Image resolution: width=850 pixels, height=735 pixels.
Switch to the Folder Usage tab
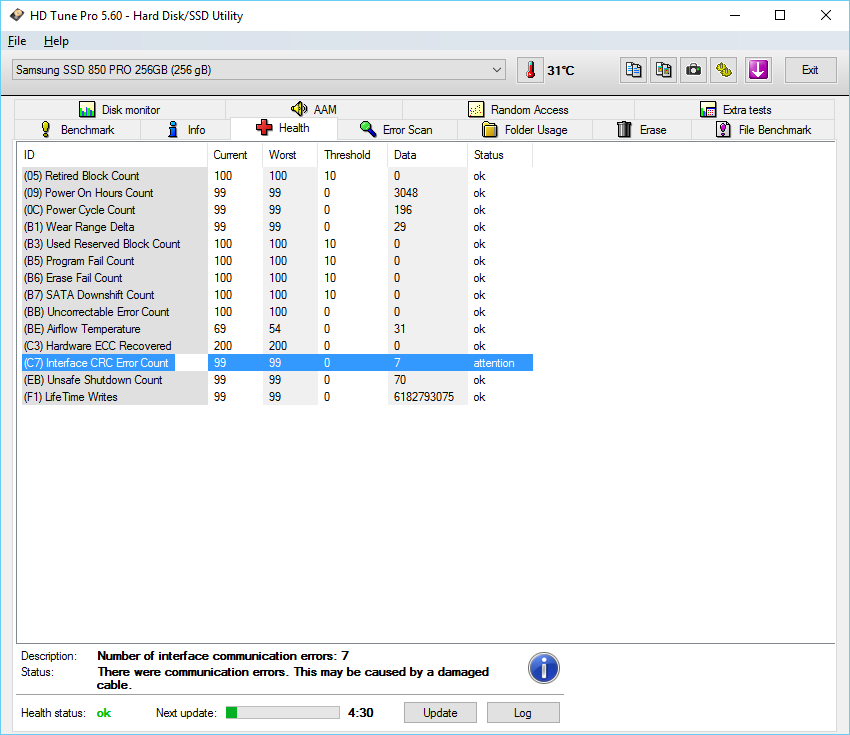525,130
